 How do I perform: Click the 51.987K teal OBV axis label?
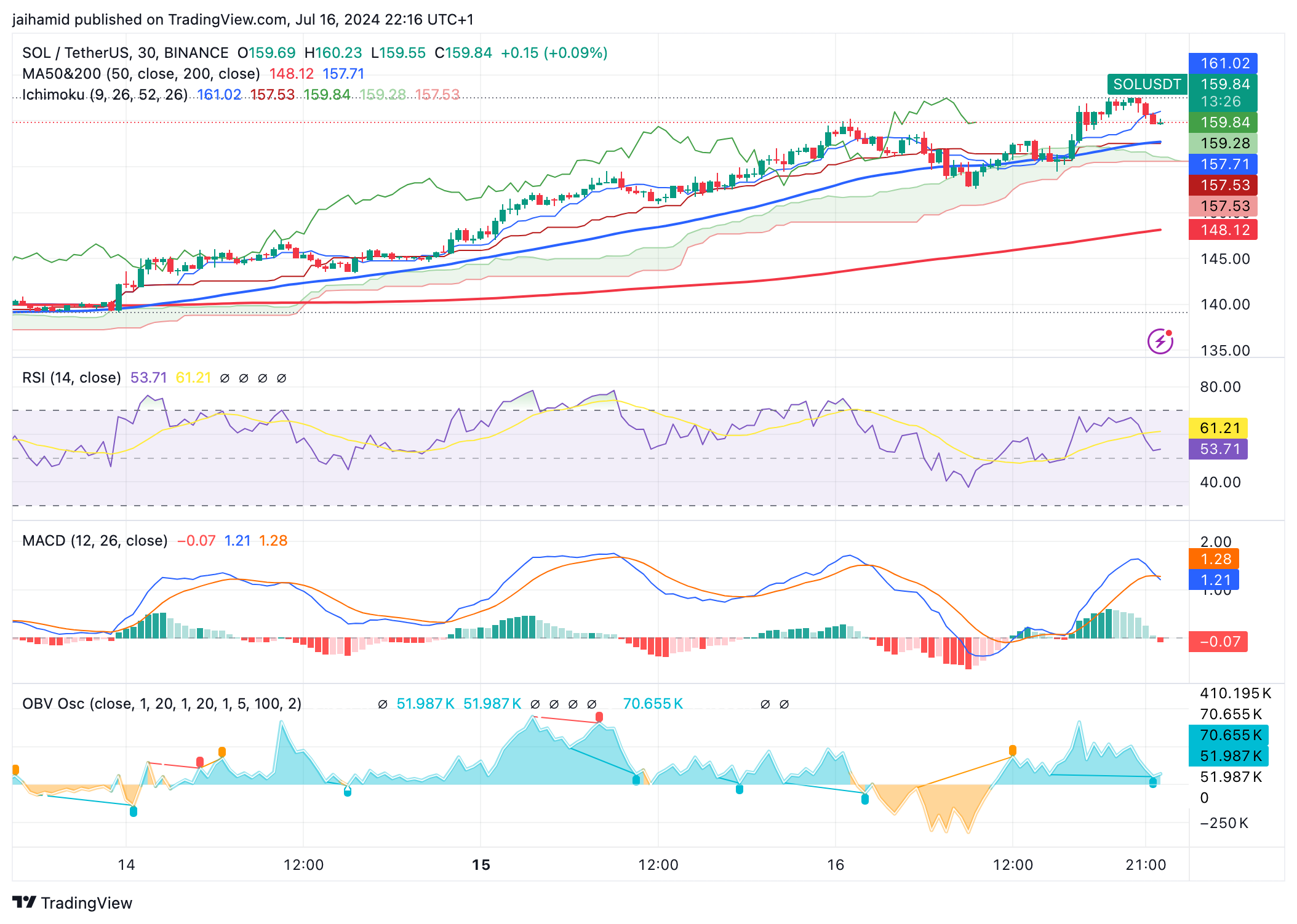[x=1229, y=756]
